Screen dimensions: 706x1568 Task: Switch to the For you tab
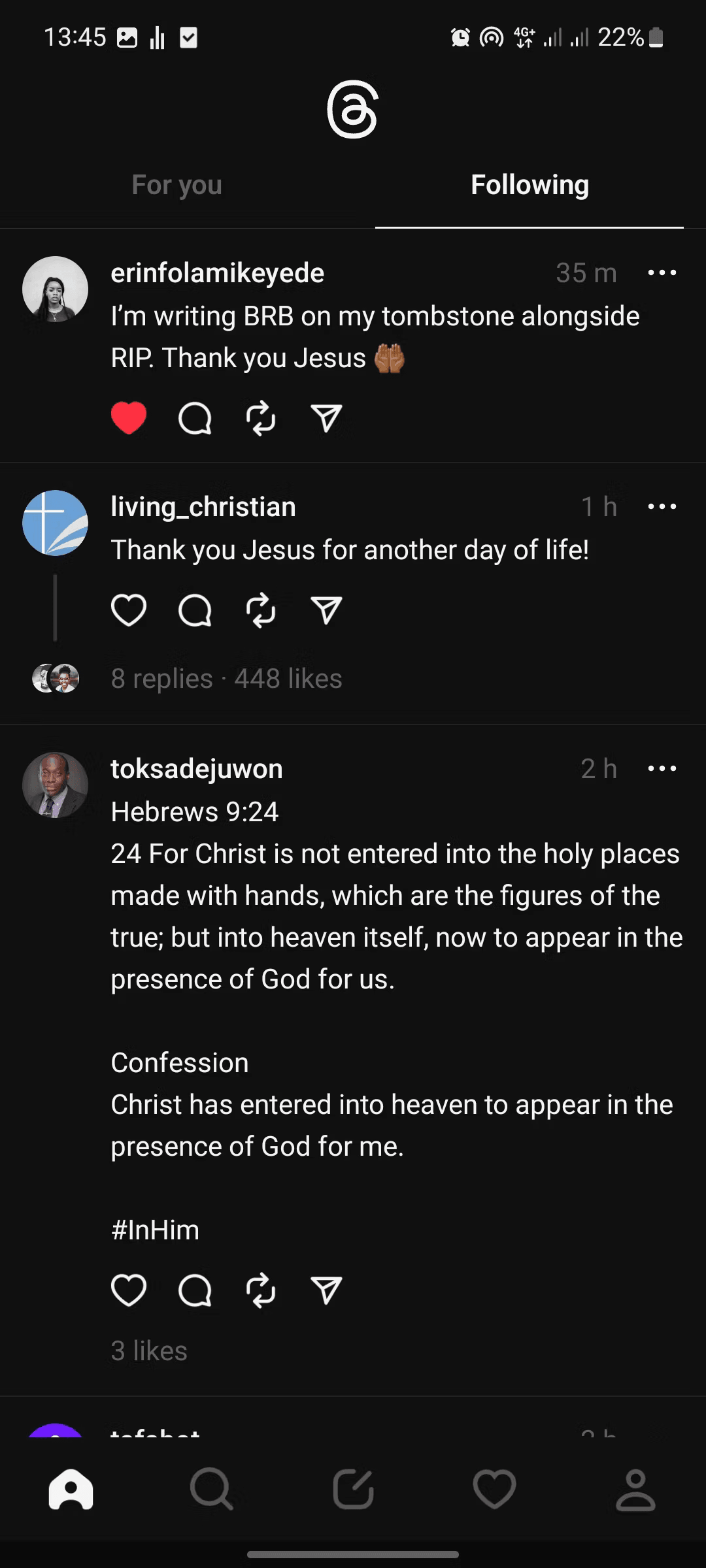[x=176, y=185]
